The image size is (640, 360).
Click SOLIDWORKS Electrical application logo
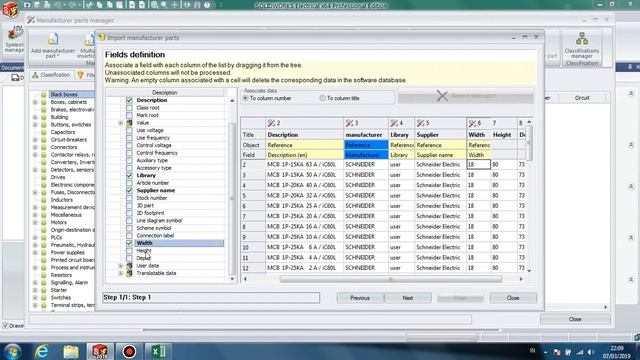(x=10, y=9)
